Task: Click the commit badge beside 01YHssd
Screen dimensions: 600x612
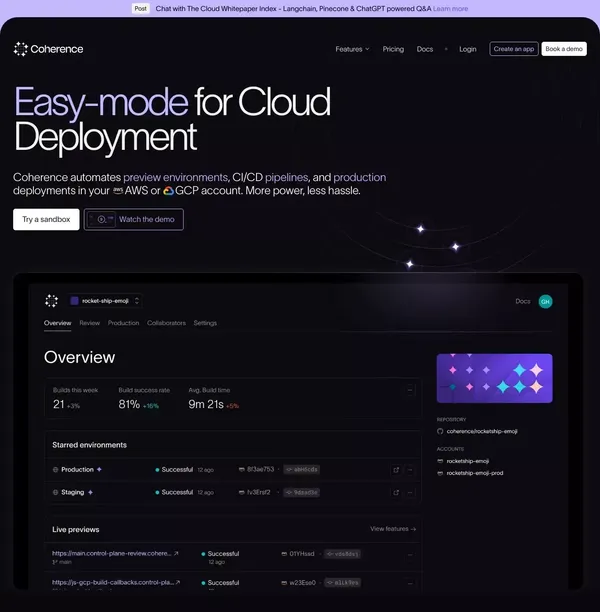Action: [x=342, y=554]
